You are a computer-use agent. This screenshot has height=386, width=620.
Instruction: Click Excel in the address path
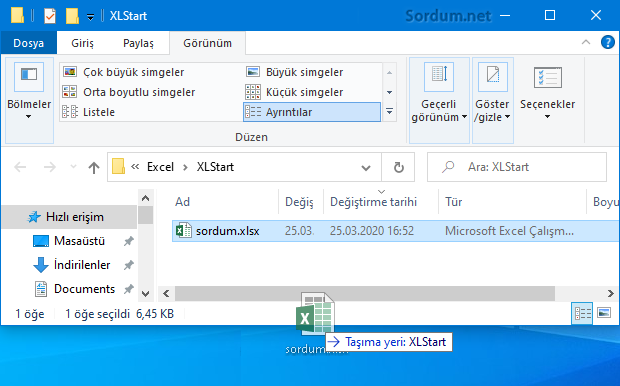[x=160, y=167]
